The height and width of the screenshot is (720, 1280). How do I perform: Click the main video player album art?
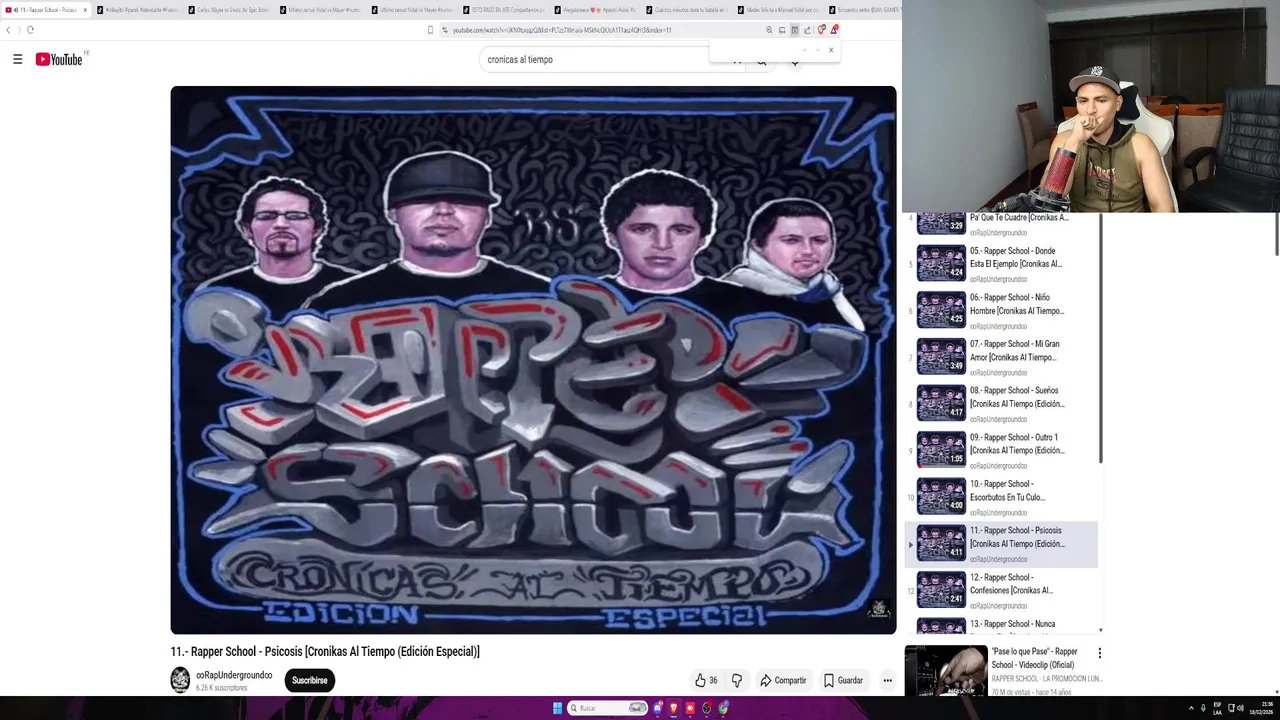[x=533, y=360]
